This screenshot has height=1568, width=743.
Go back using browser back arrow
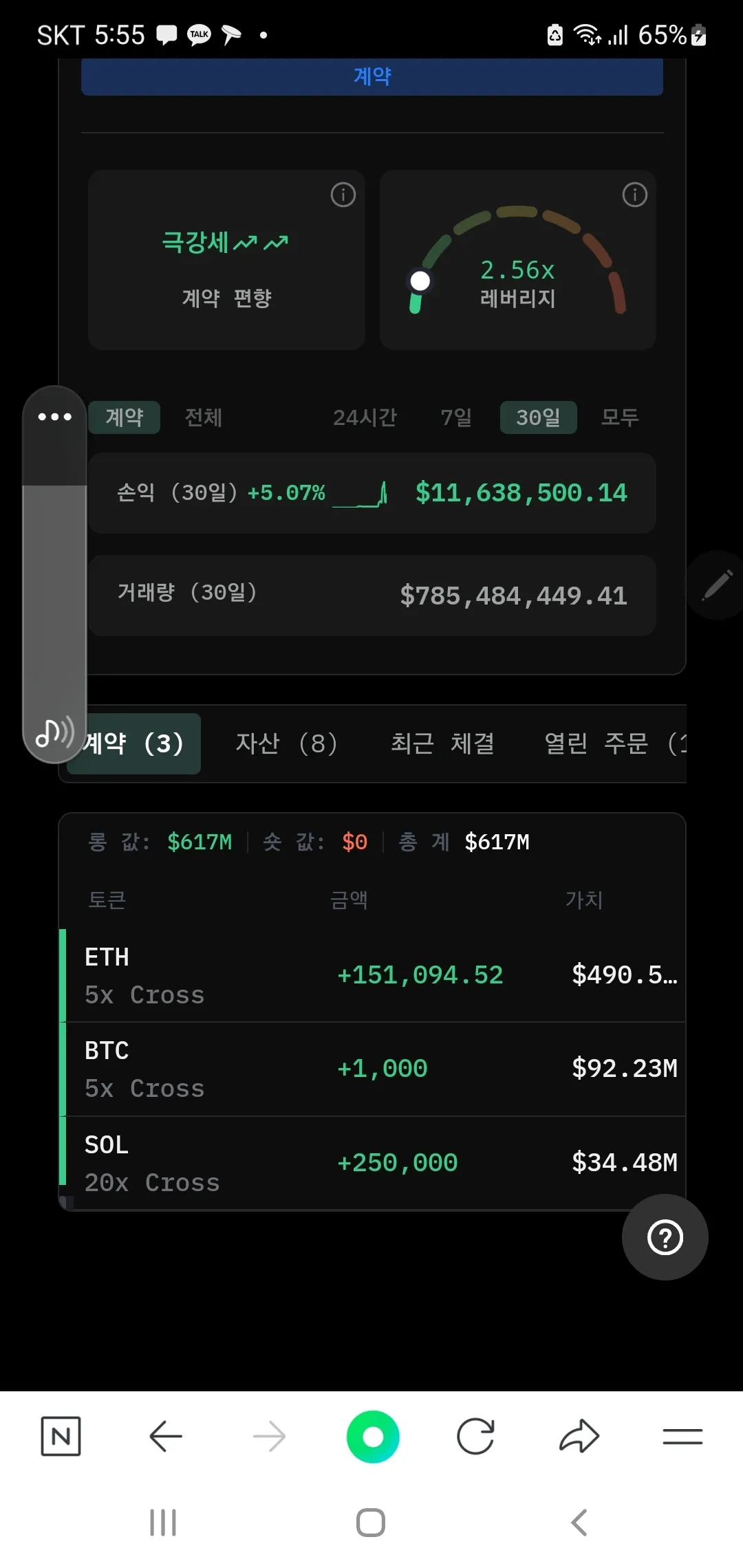(x=165, y=1436)
